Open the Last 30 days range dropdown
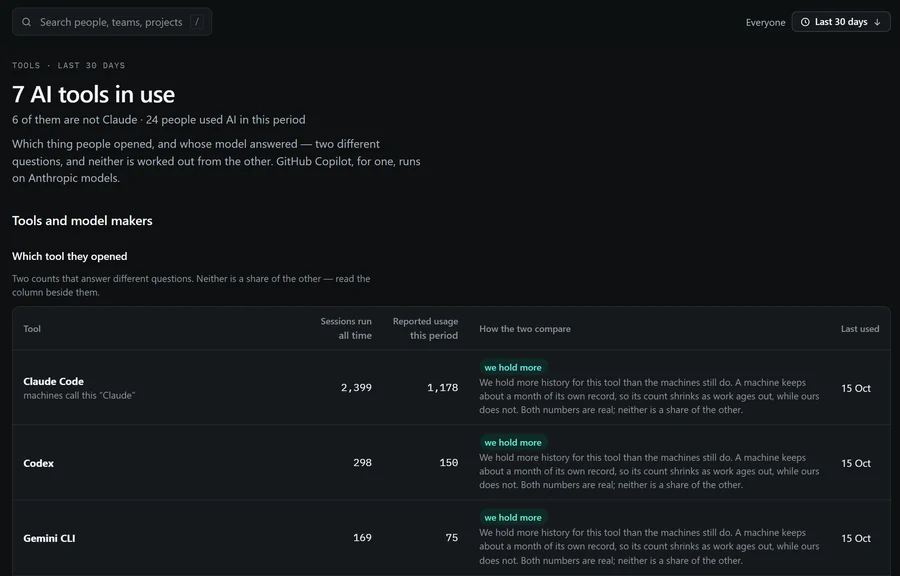This screenshot has width=900, height=576. 841,22
